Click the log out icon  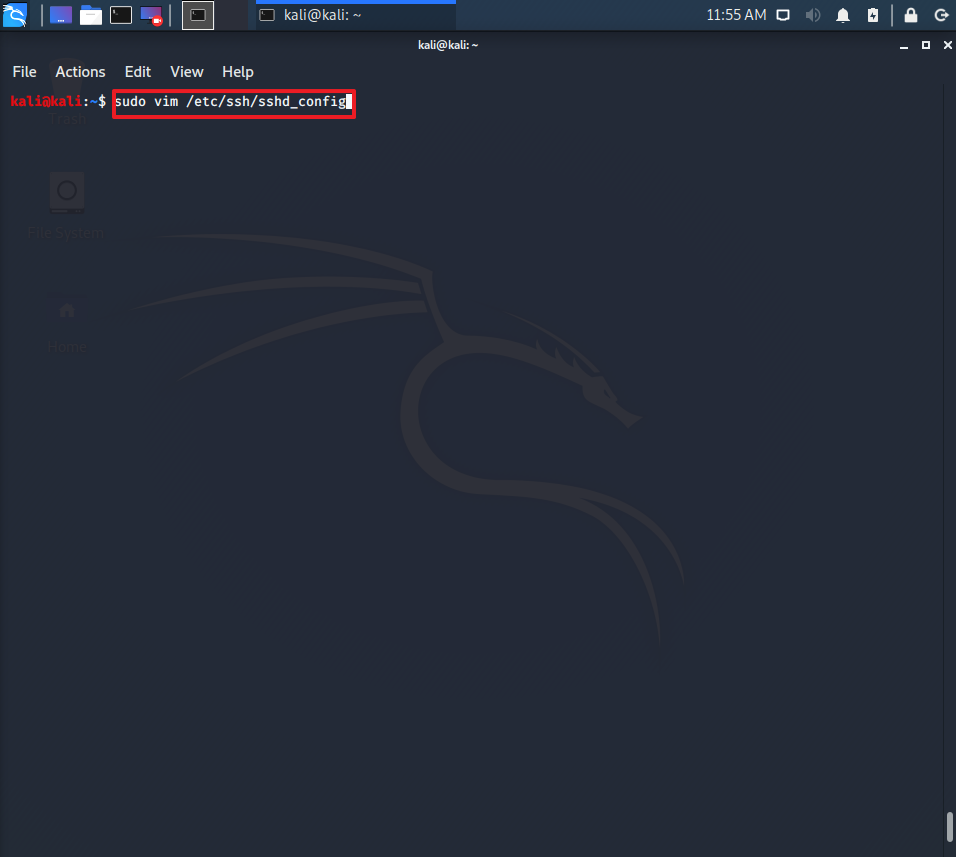(941, 15)
